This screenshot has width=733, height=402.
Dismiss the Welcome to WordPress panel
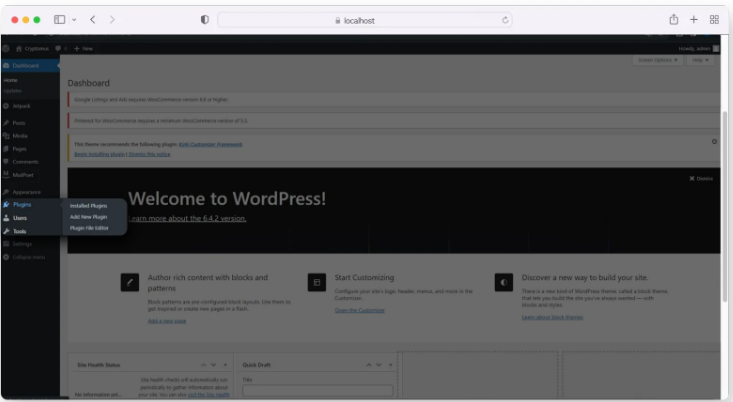pos(702,178)
